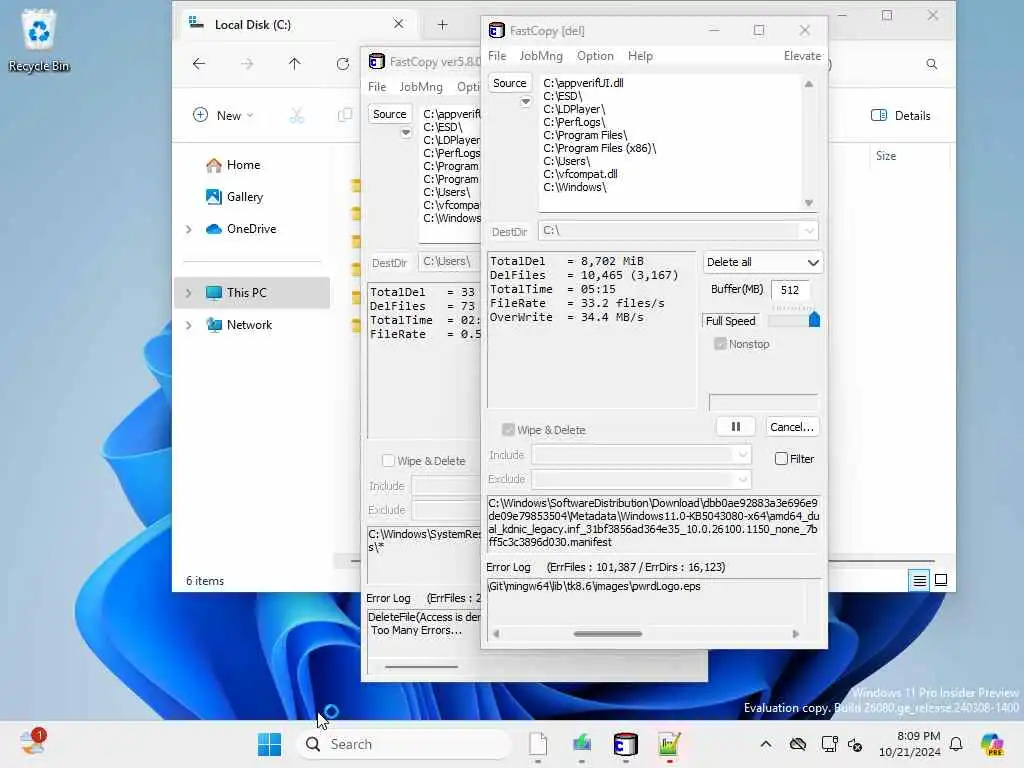Image resolution: width=1024 pixels, height=768 pixels.
Task: Click the Full Speed slider handle
Action: (x=814, y=319)
